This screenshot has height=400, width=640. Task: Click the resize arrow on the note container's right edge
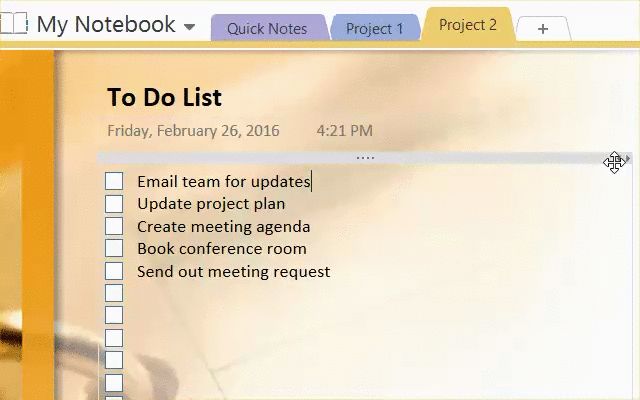[627, 159]
